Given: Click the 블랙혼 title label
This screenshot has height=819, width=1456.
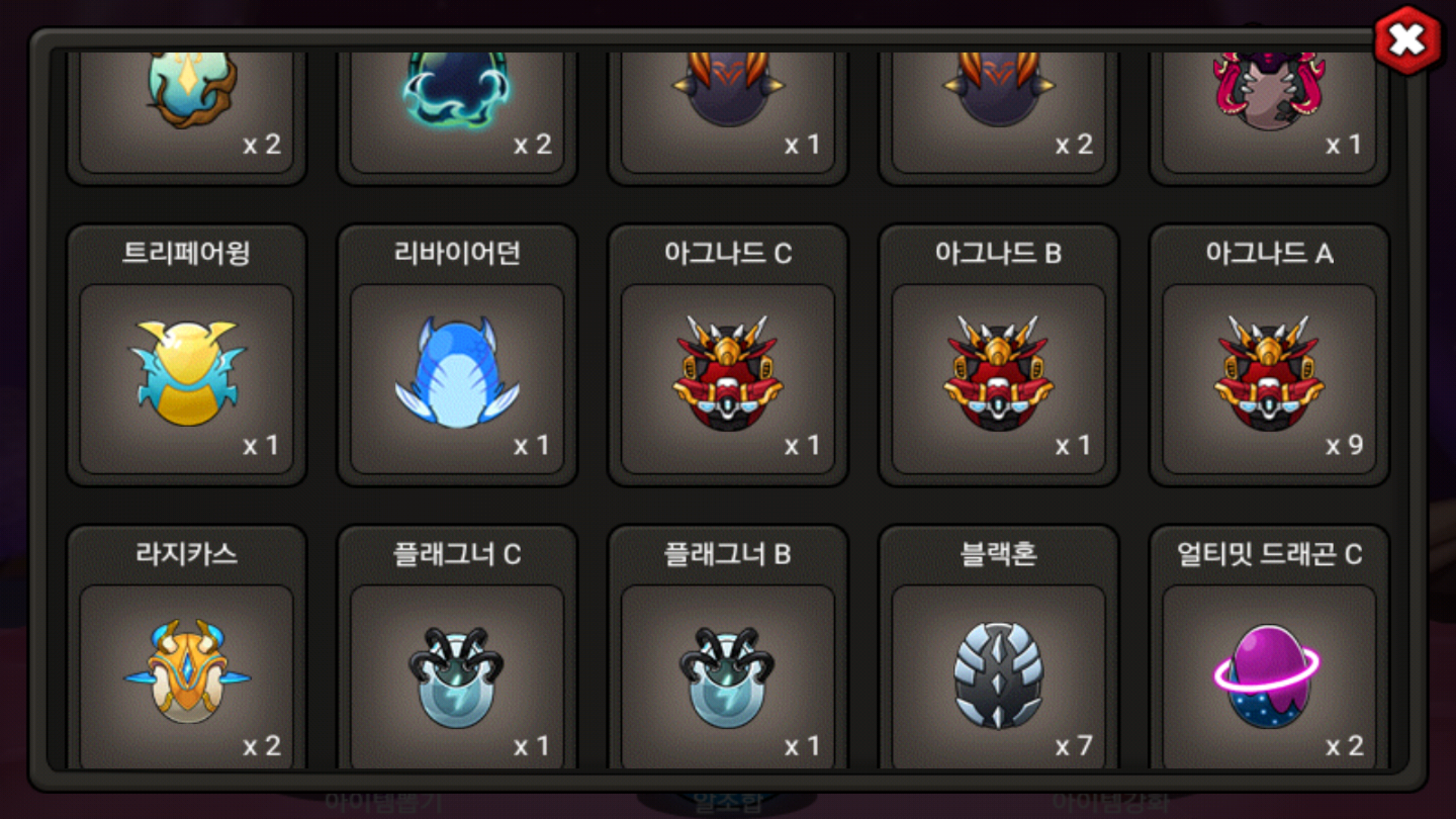Looking at the screenshot, I should click(x=999, y=554).
